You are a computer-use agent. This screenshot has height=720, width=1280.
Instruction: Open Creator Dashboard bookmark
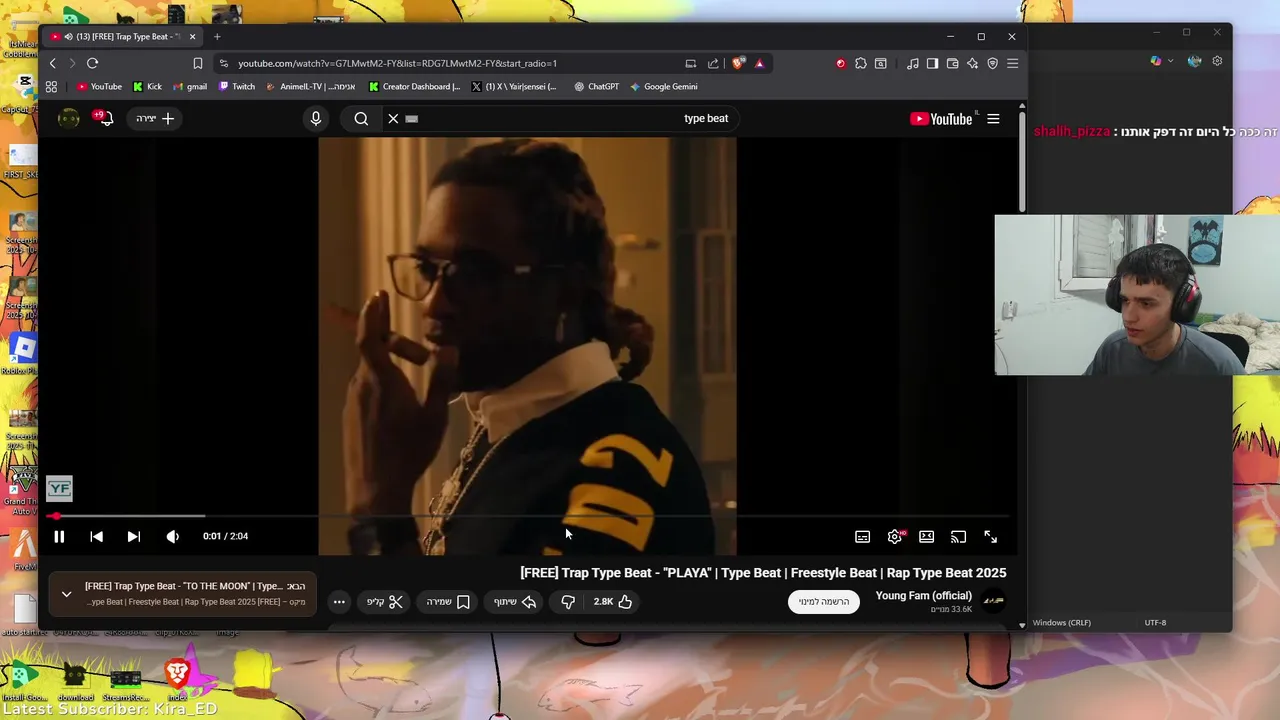(415, 87)
